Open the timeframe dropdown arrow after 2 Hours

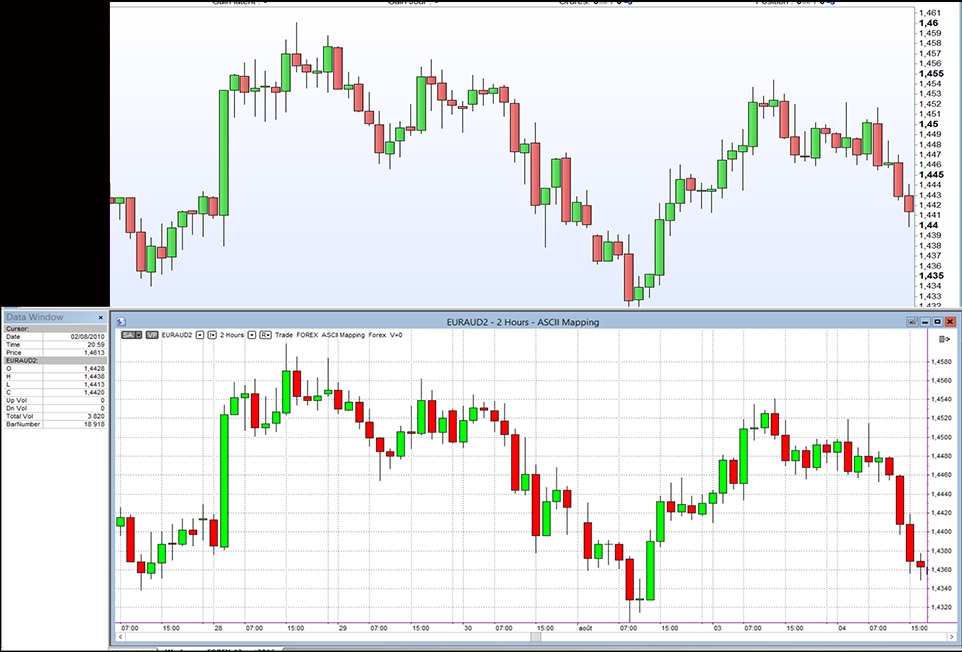[x=252, y=335]
